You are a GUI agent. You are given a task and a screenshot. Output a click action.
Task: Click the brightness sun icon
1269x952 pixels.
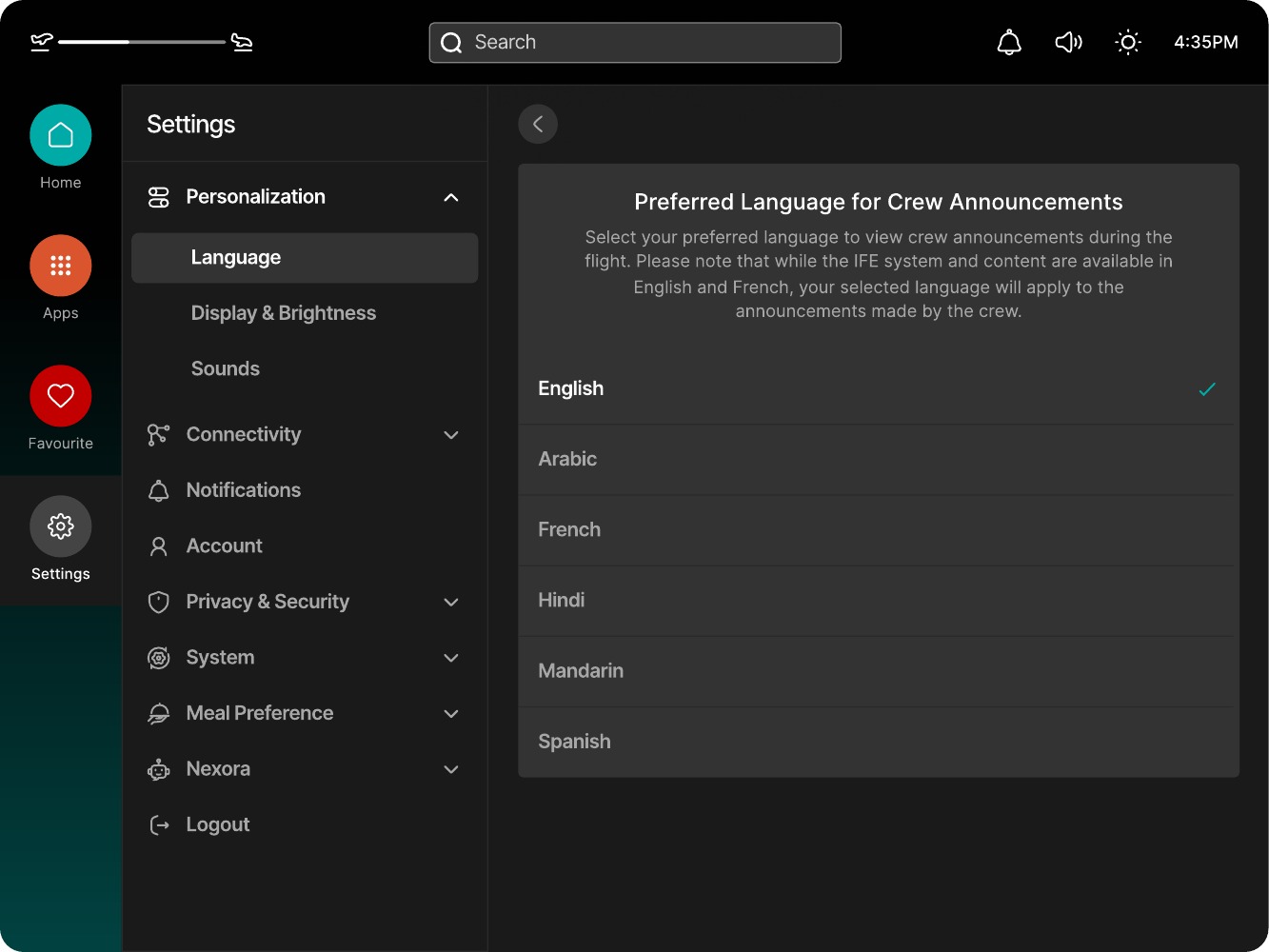coord(1128,42)
